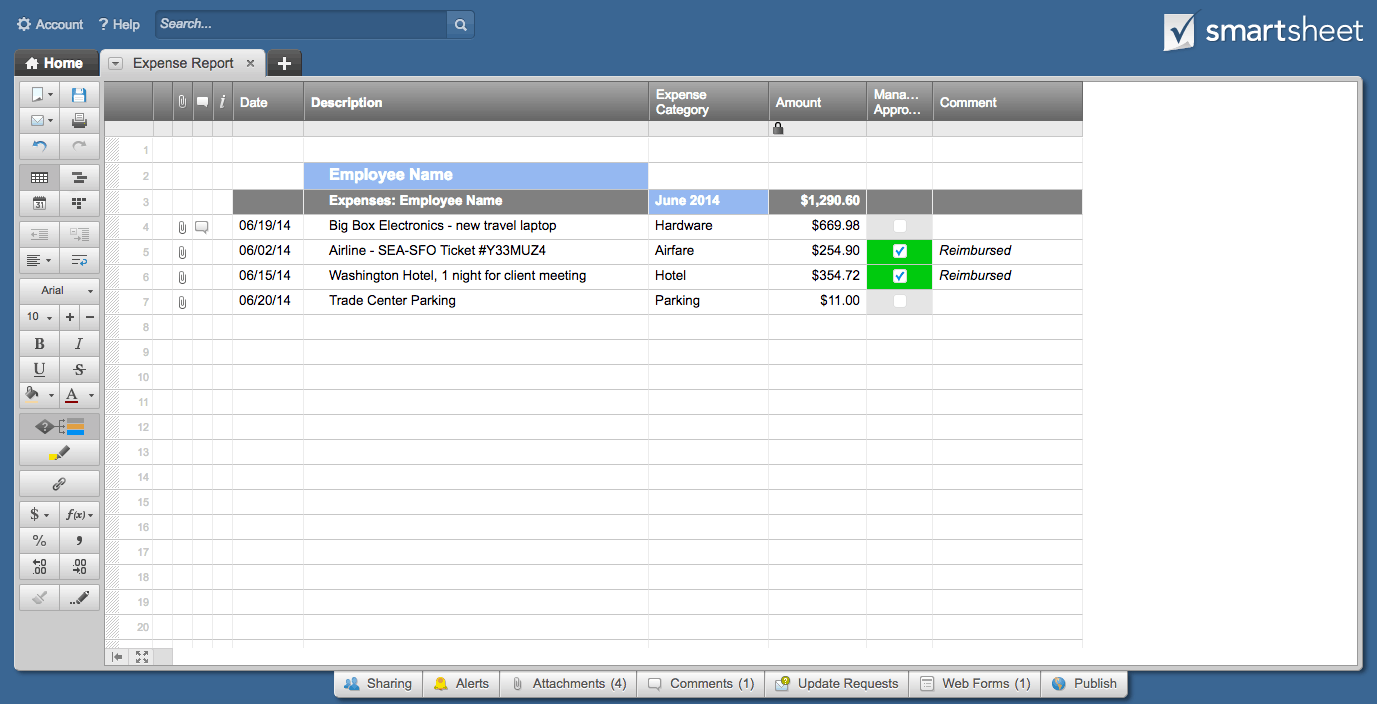The height and width of the screenshot is (704, 1377).
Task: Check approval box for Big Box Electronics
Action: (x=899, y=226)
